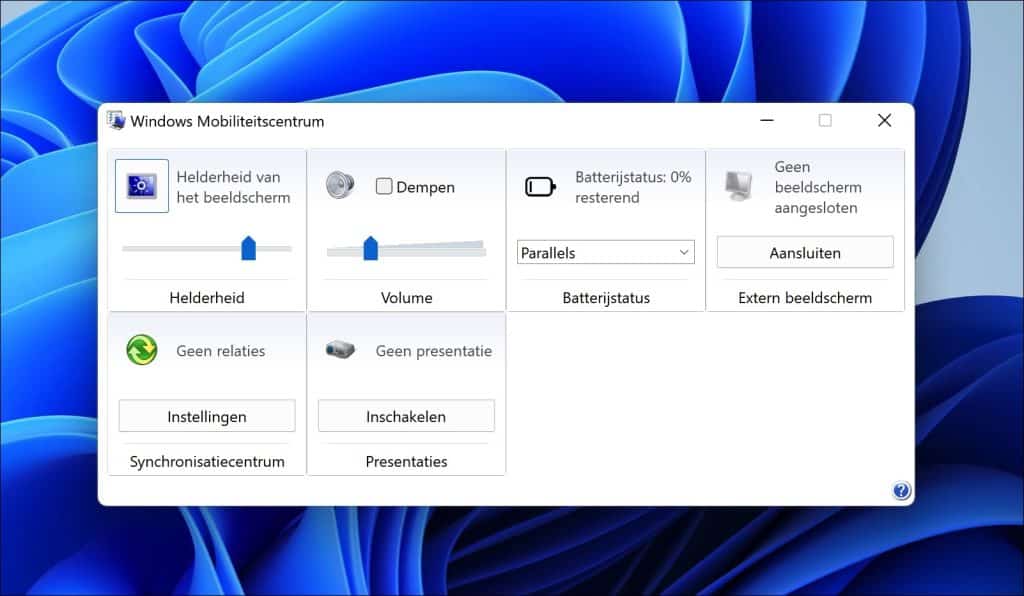The width and height of the screenshot is (1024, 596).
Task: Click the 'Geen beeldscherm aangesloten' text
Action: coord(818,187)
